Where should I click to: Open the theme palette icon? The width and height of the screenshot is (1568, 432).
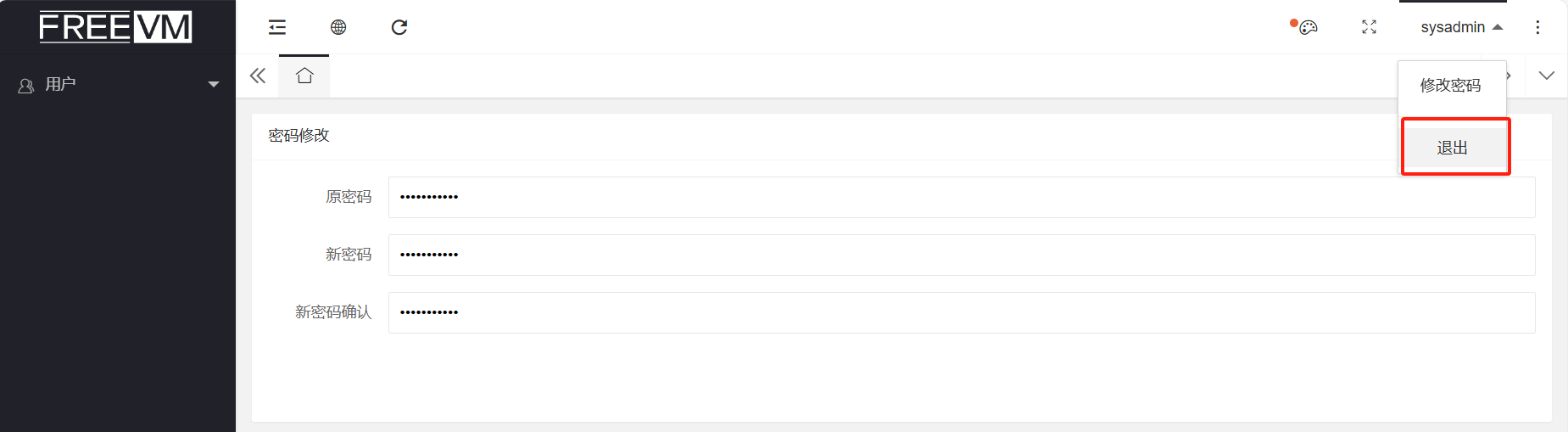pyautogui.click(x=1309, y=27)
